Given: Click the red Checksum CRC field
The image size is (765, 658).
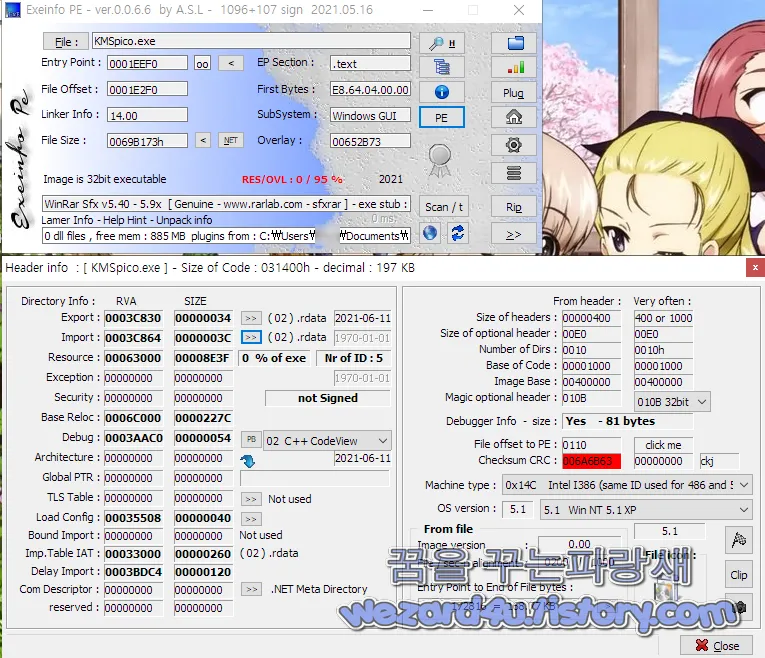Looking at the screenshot, I should point(591,461).
